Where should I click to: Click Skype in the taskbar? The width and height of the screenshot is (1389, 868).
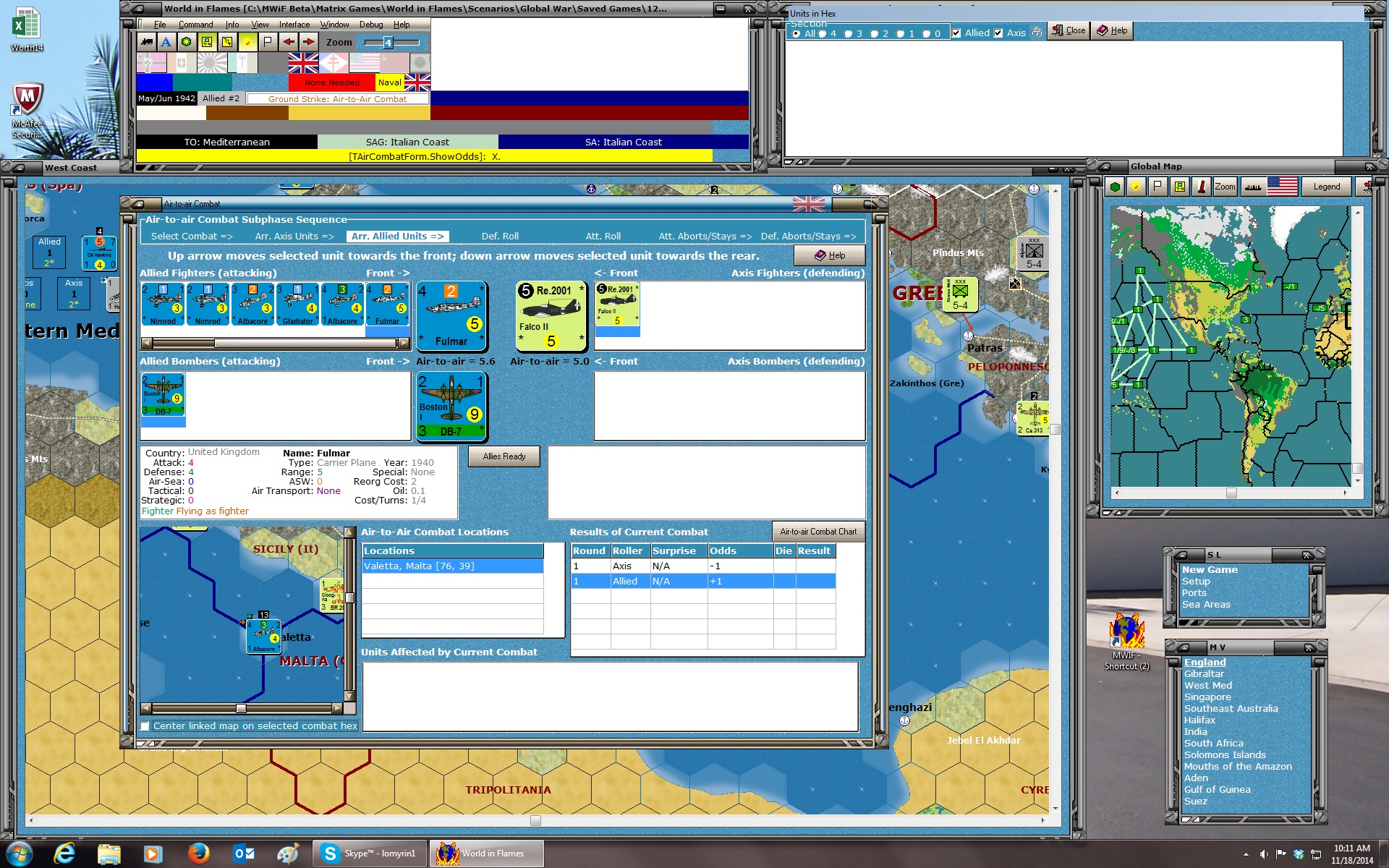[370, 854]
